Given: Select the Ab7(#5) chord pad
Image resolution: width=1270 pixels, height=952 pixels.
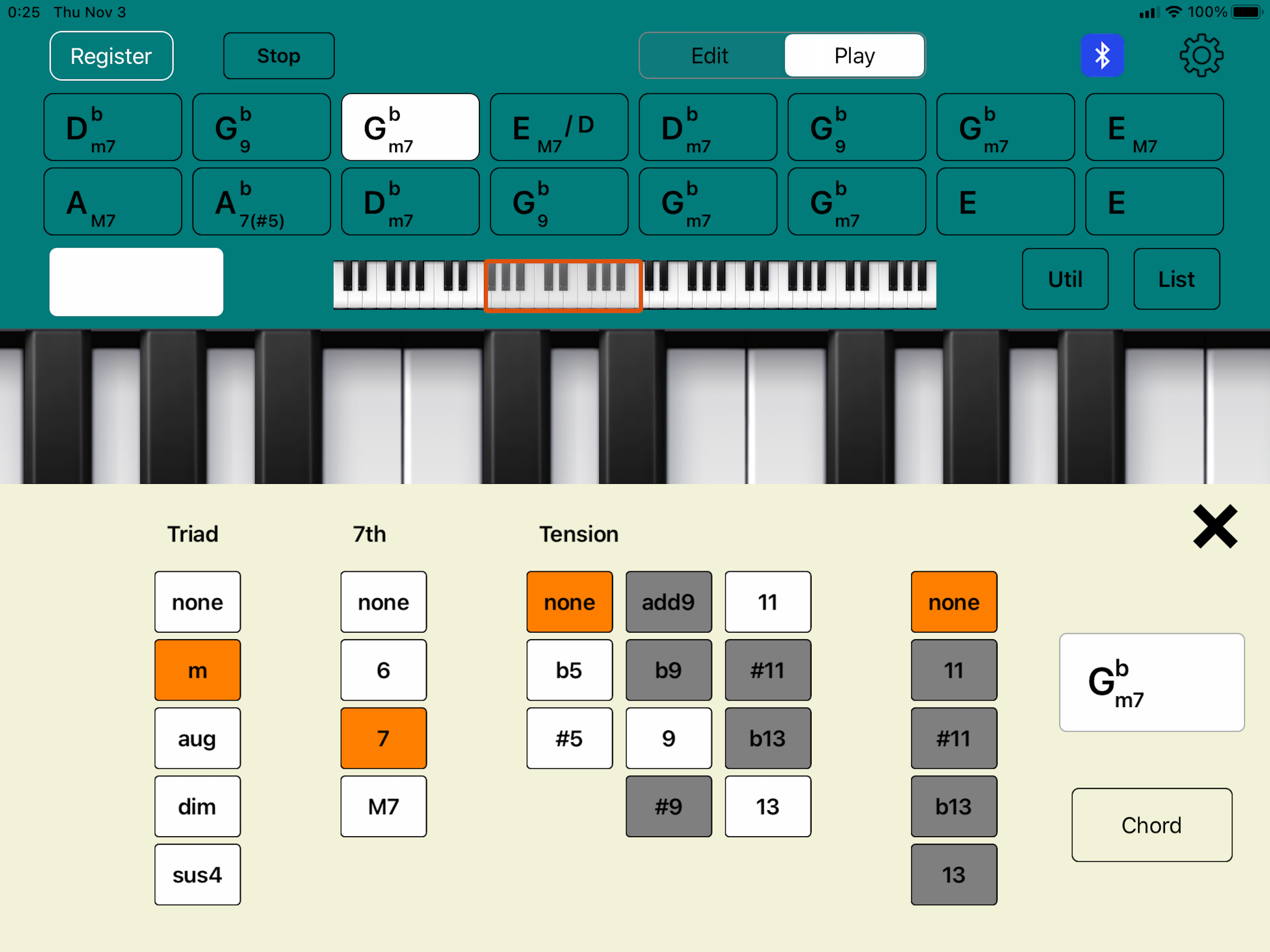Looking at the screenshot, I should tap(261, 202).
